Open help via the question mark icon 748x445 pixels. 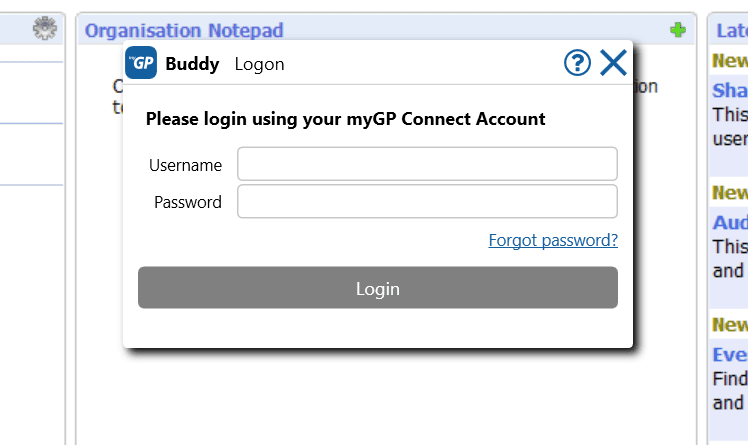tap(577, 62)
